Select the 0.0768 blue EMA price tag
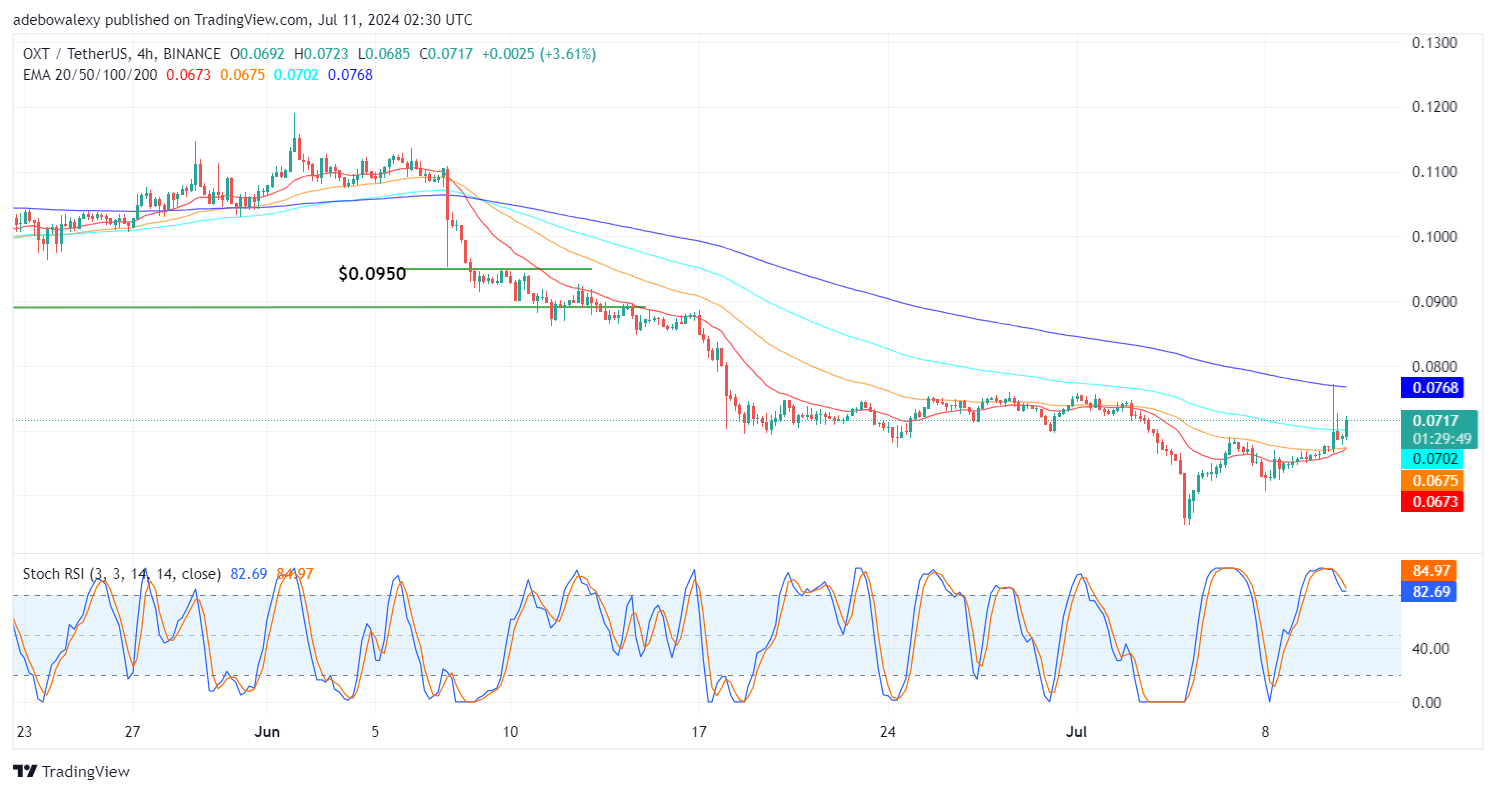 coord(1434,388)
